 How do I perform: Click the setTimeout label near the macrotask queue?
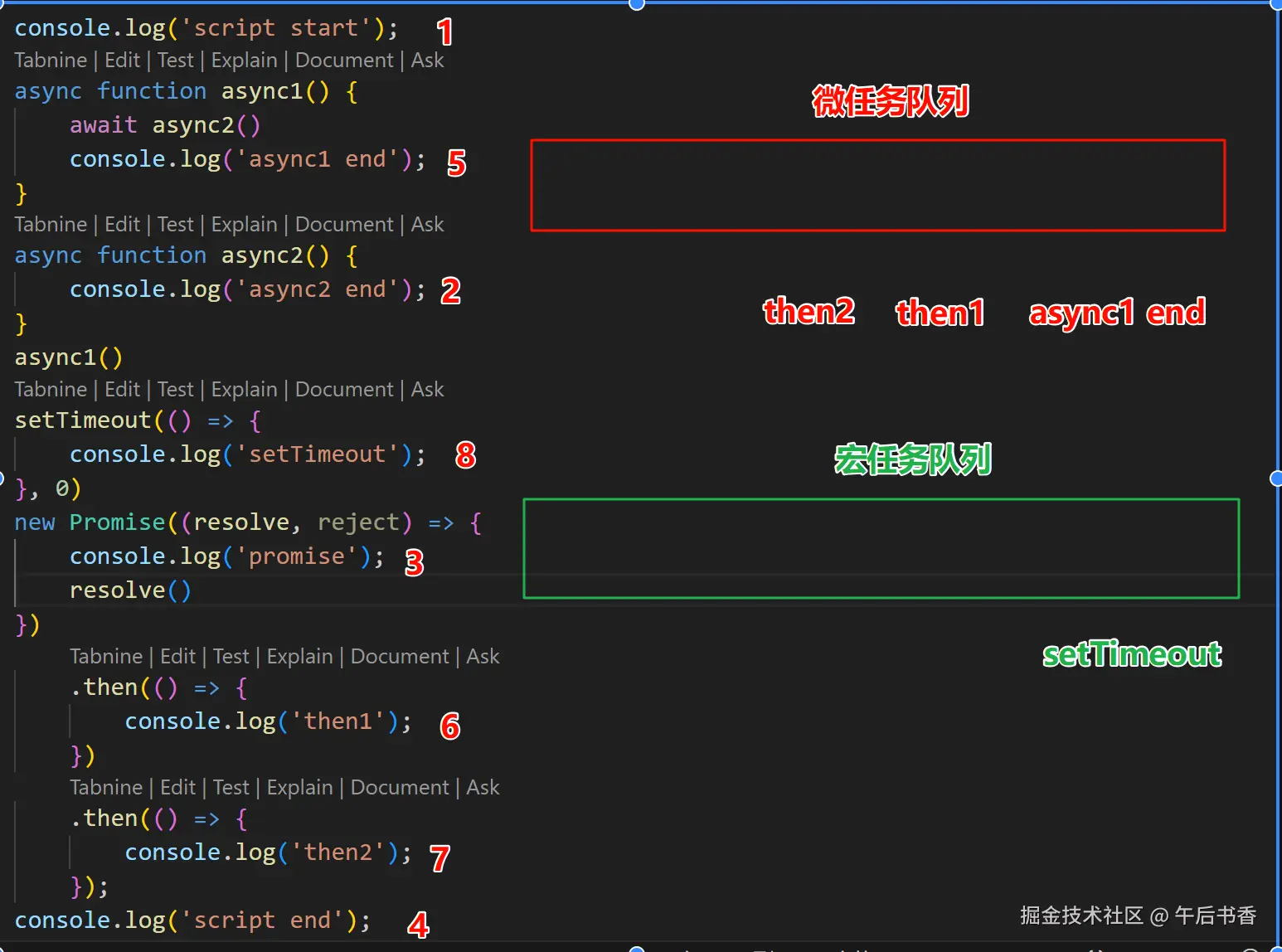click(1132, 654)
